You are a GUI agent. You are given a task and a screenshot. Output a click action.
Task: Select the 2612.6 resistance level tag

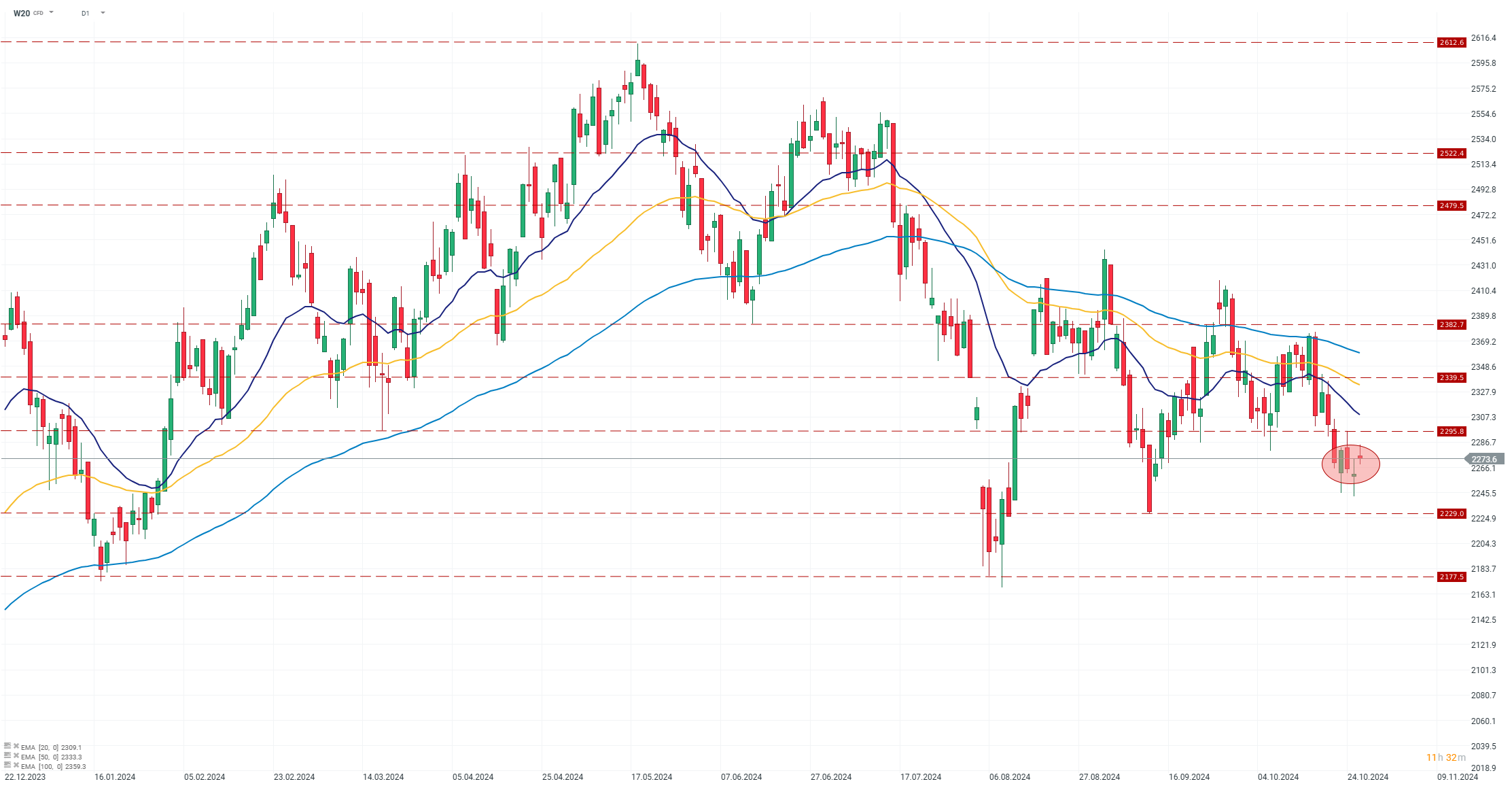pyautogui.click(x=1452, y=42)
